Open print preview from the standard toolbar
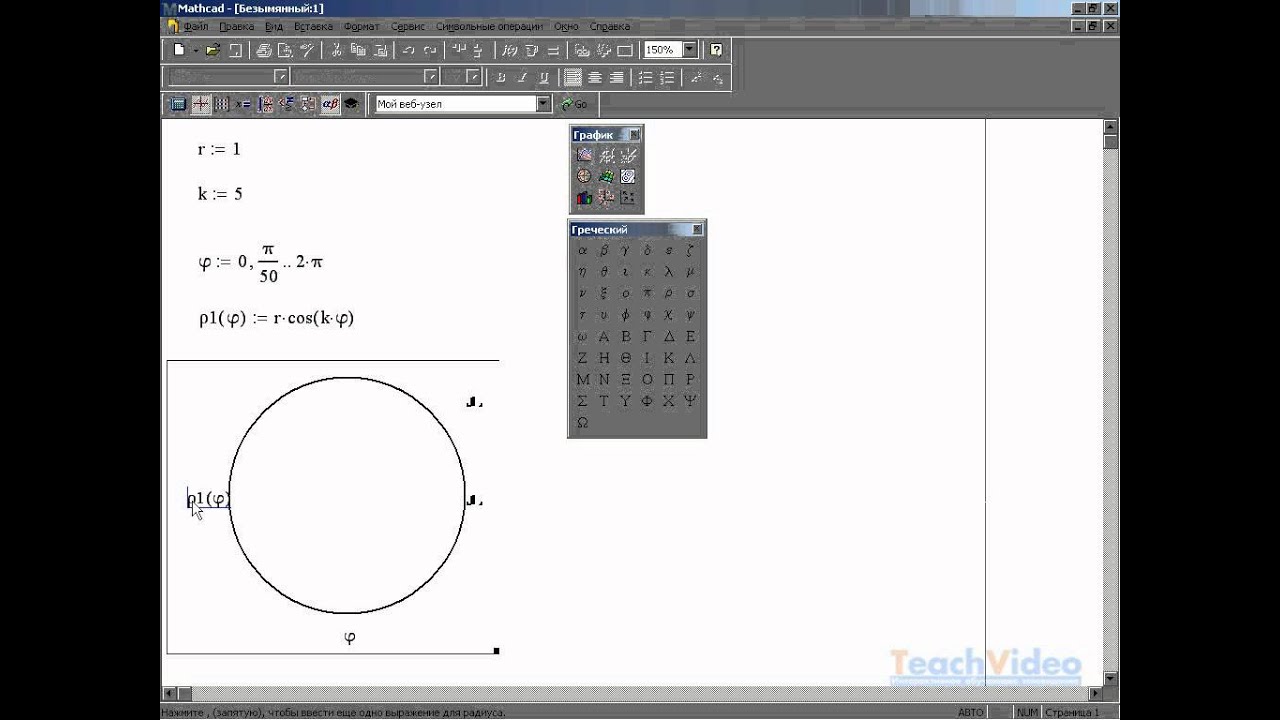Image resolution: width=1280 pixels, height=720 pixels. (x=285, y=50)
